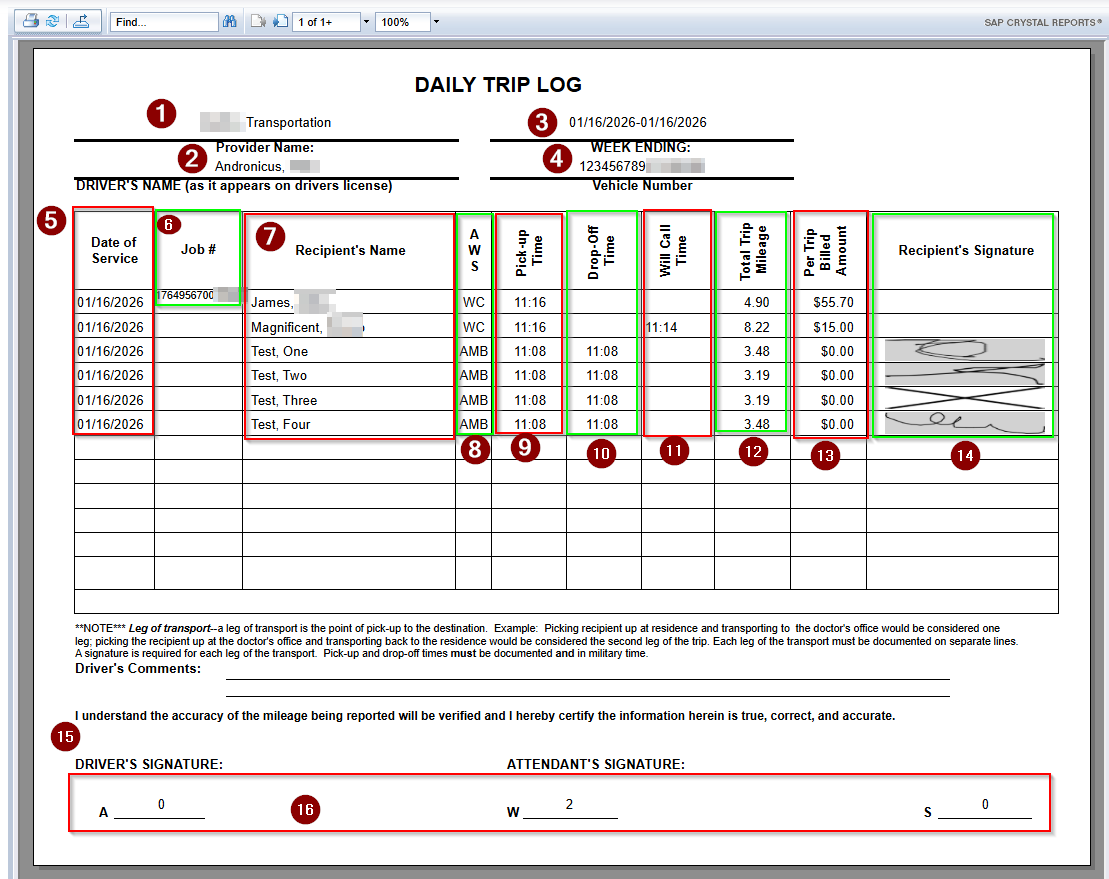Click the page number field showing 1 of 1+

[x=325, y=21]
